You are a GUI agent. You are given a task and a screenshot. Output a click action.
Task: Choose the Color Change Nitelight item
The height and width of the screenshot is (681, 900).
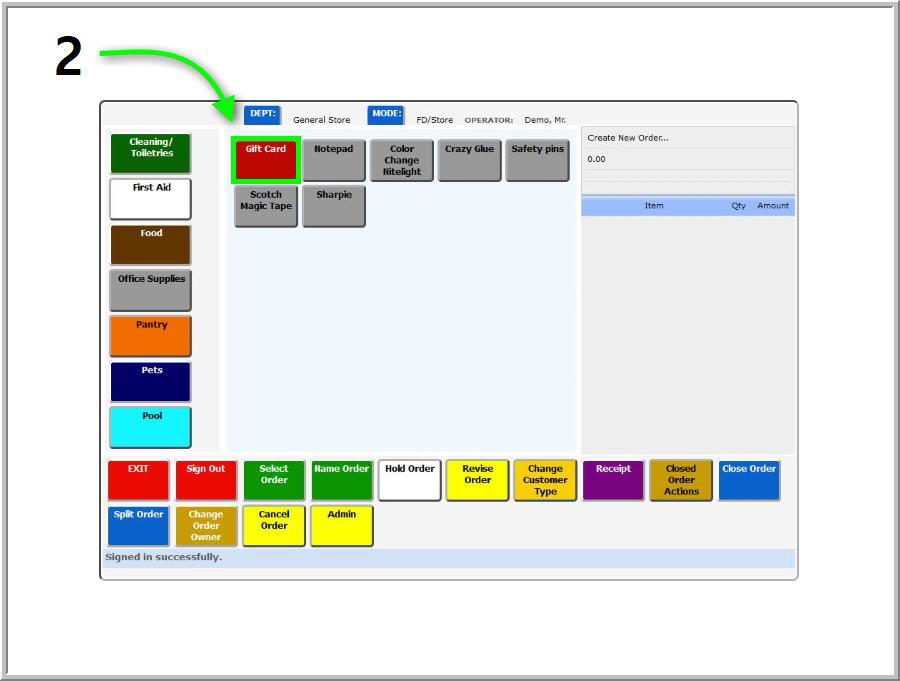402,160
